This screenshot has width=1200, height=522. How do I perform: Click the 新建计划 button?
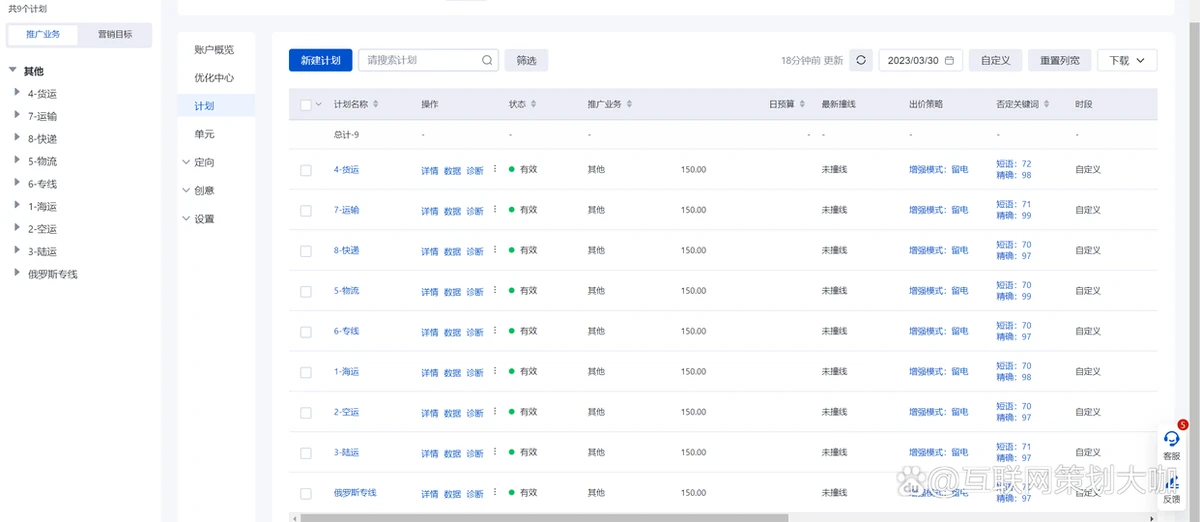click(x=319, y=60)
